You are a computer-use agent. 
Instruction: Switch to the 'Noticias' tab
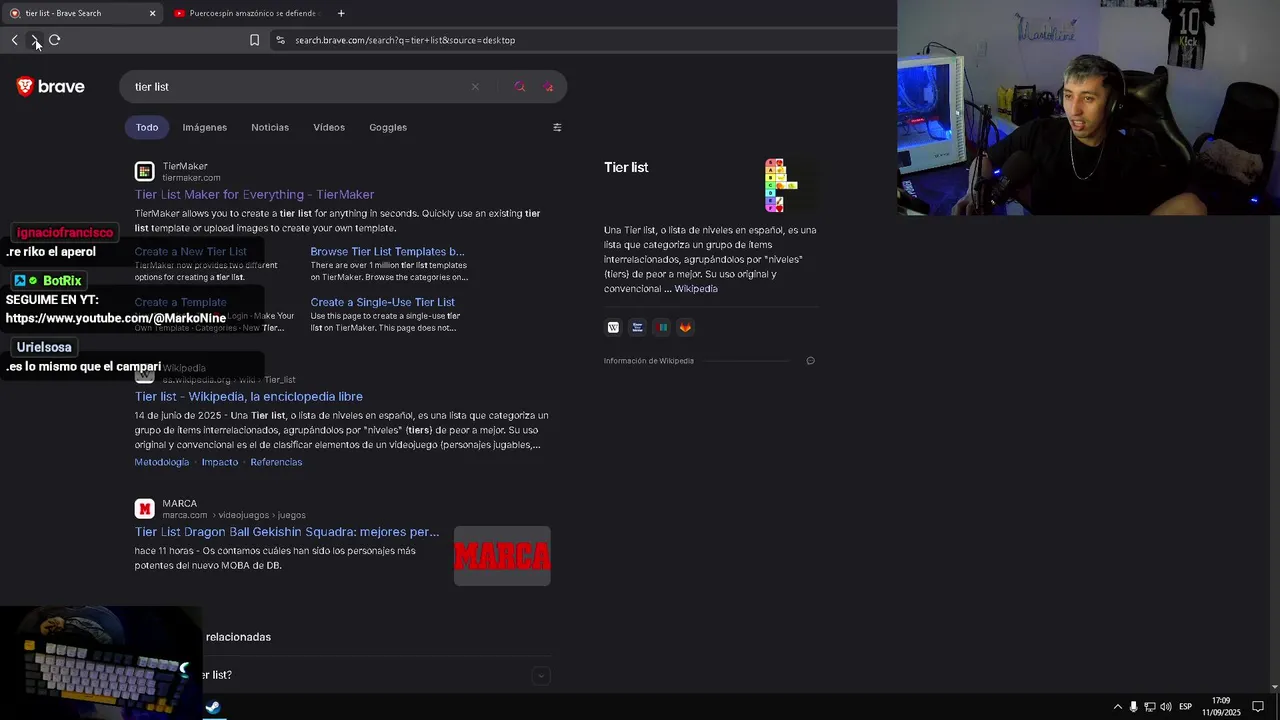coord(270,127)
